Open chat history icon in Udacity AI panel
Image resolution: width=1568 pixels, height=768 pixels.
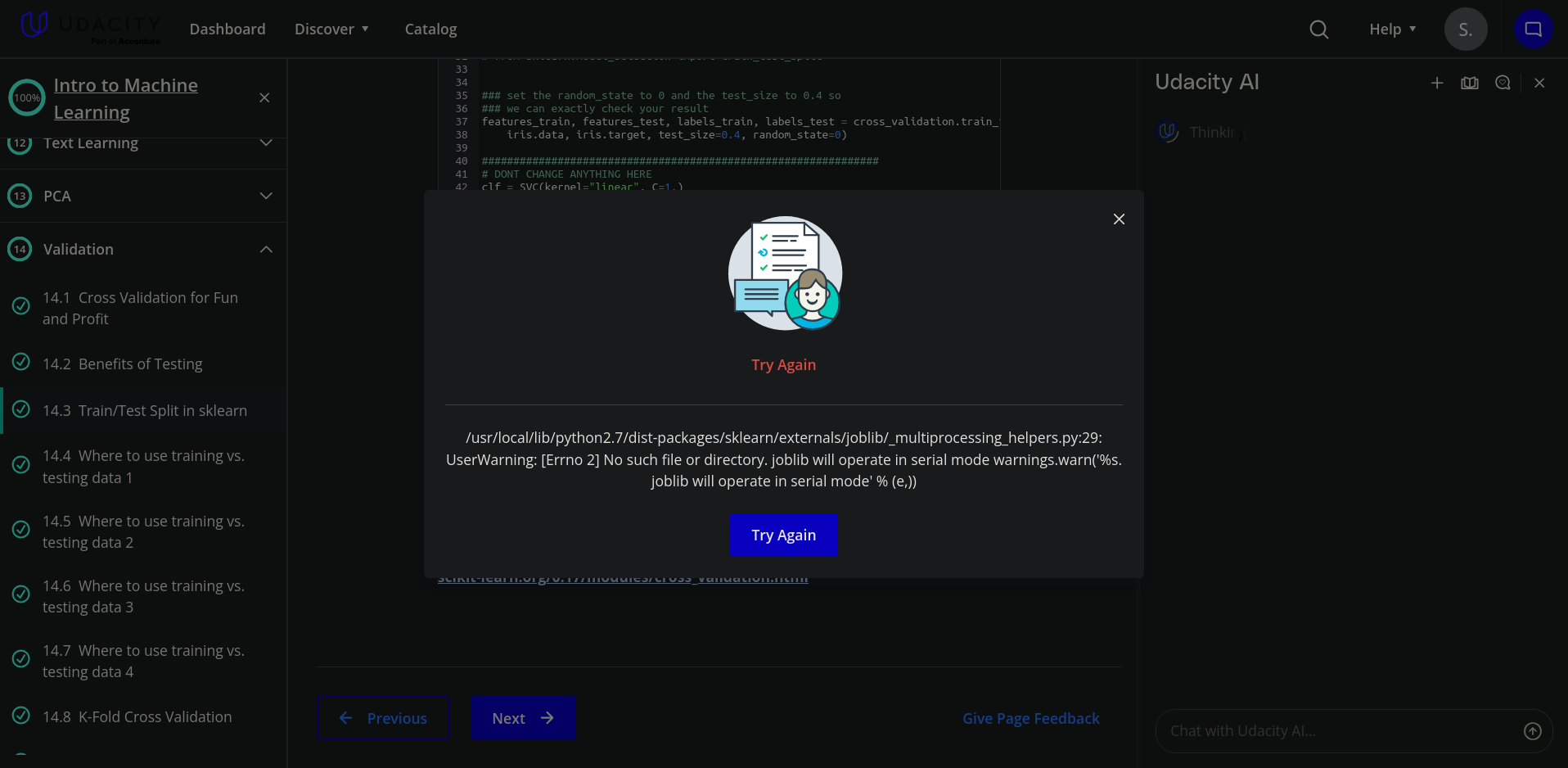(1503, 83)
